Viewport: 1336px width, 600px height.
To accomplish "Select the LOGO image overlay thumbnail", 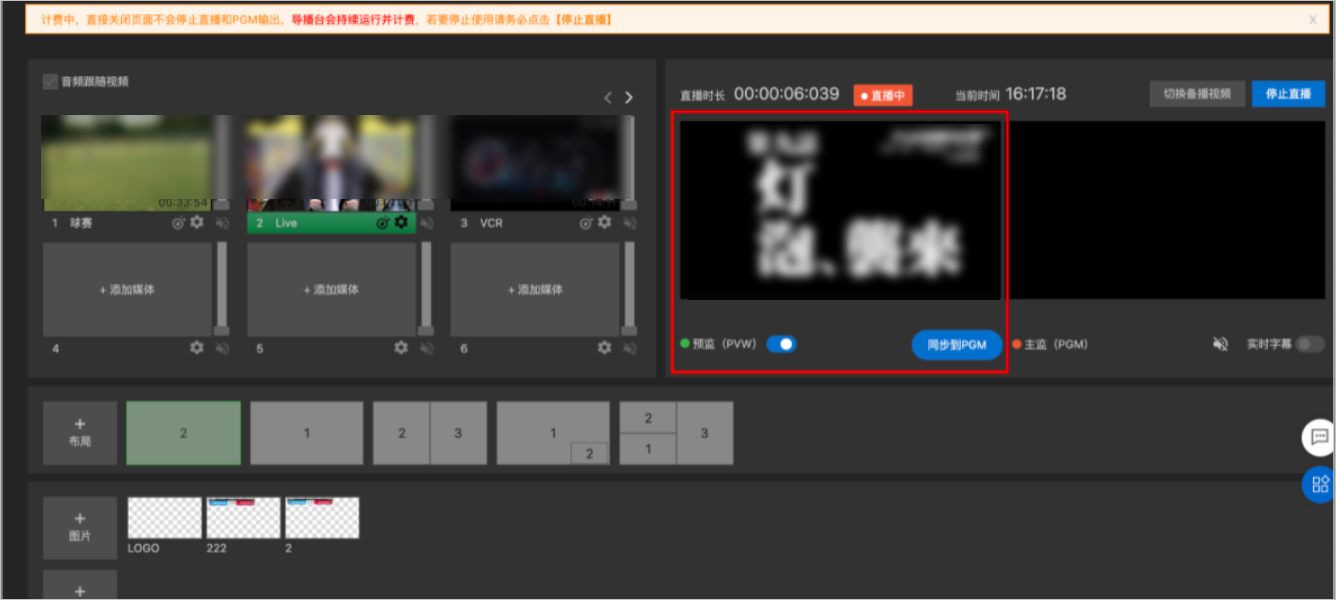I will click(x=164, y=518).
